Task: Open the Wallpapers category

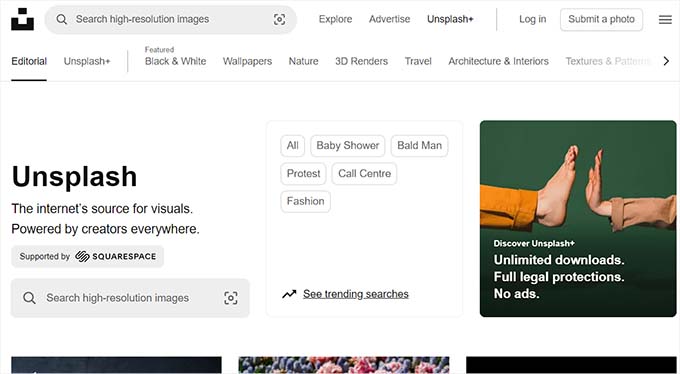Action: (x=247, y=61)
